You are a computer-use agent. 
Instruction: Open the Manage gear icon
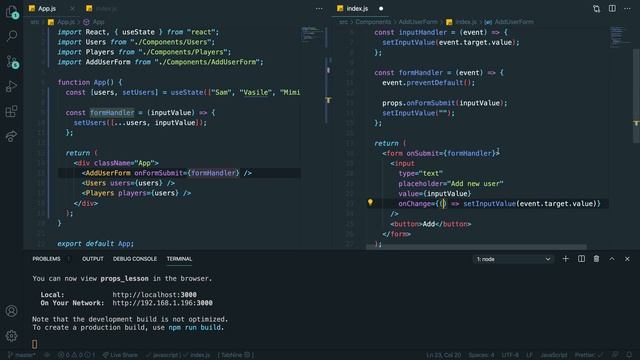pos(11,336)
